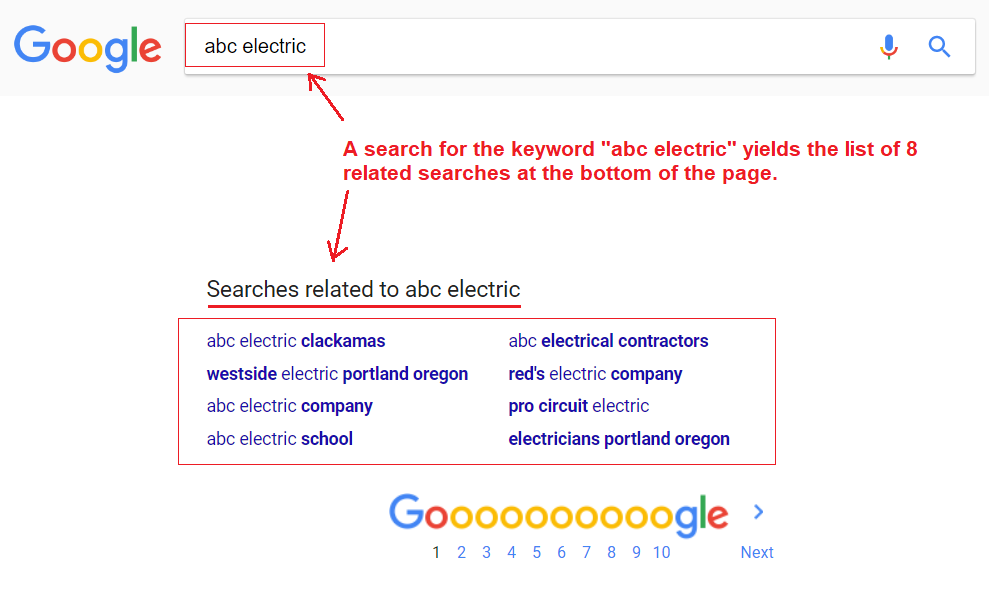Viewport: 989px width, 600px height.
Task: Go to results page 2
Action: pos(461,551)
